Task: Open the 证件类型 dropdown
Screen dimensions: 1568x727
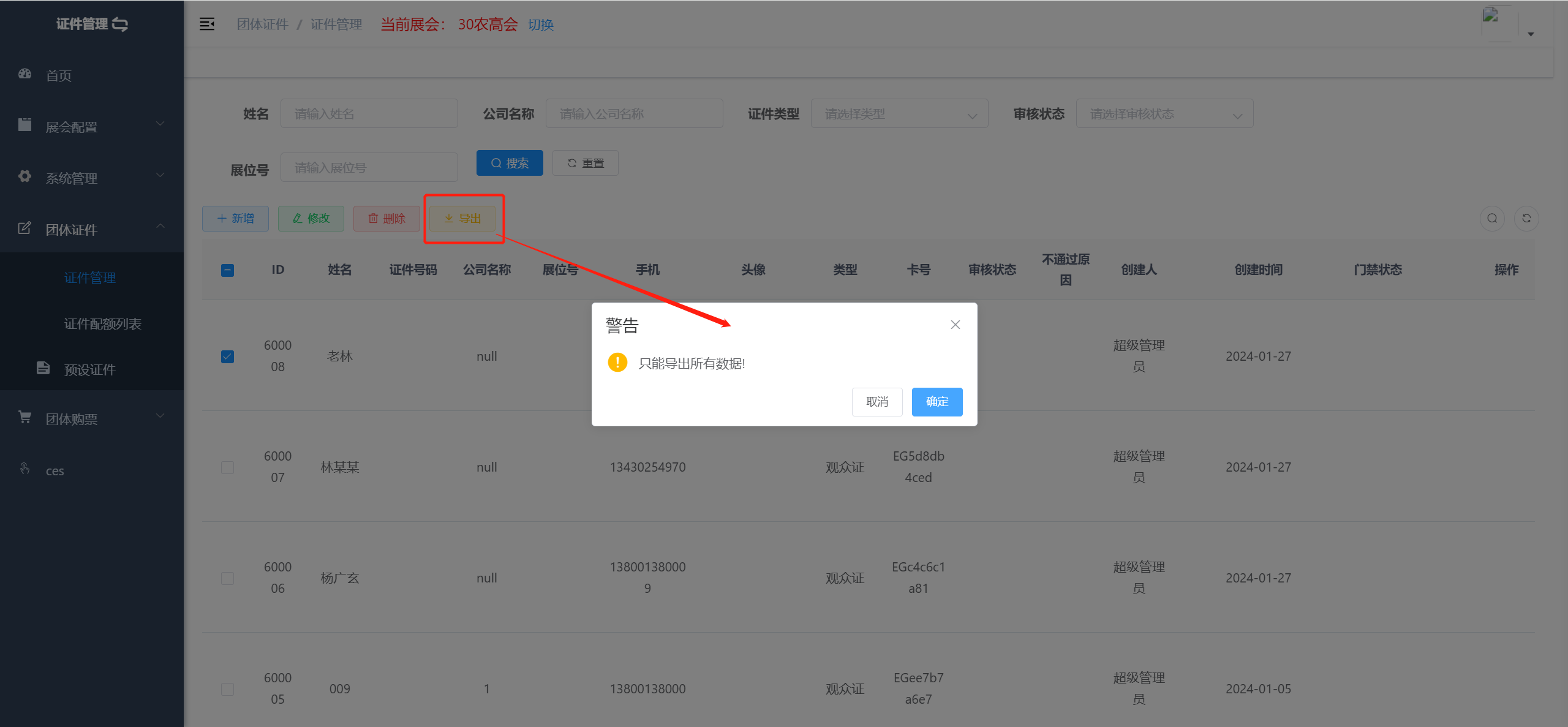Action: point(899,114)
